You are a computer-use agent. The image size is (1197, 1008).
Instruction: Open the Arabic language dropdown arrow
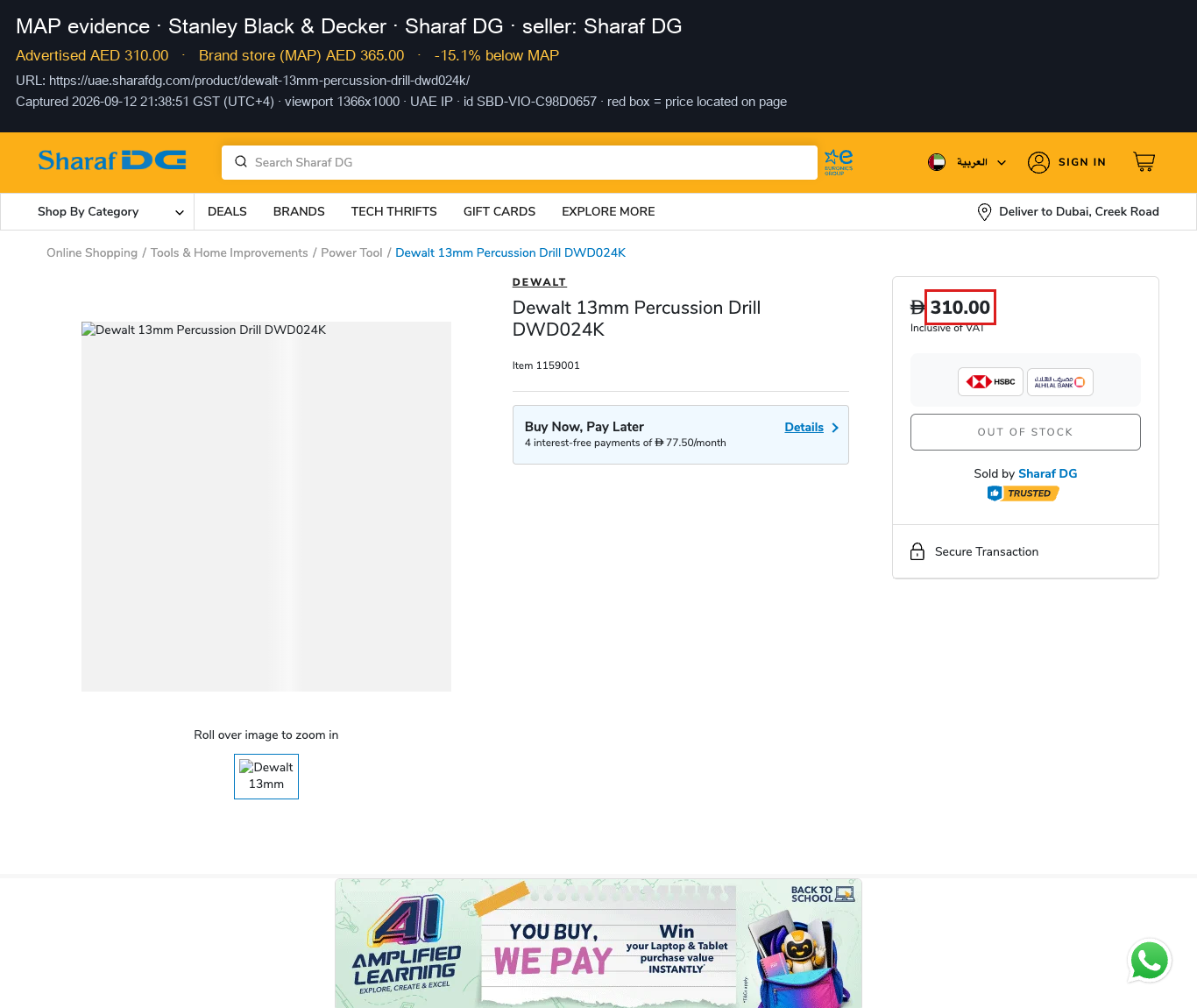coord(1002,163)
